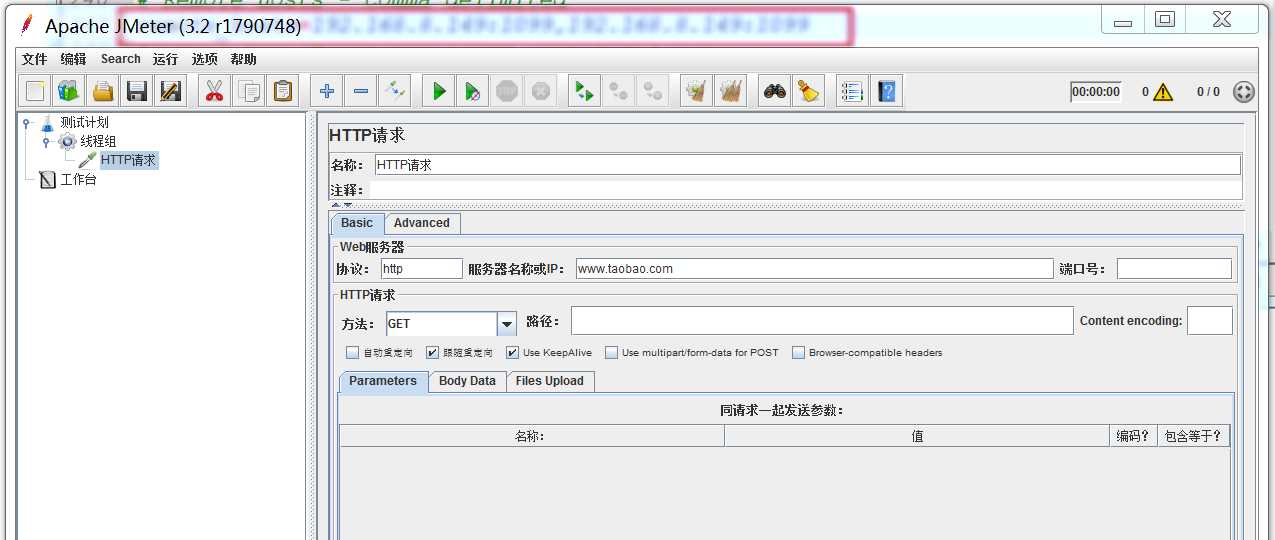This screenshot has height=540, width=1275.
Task: Start all remote engines
Action: (x=584, y=92)
